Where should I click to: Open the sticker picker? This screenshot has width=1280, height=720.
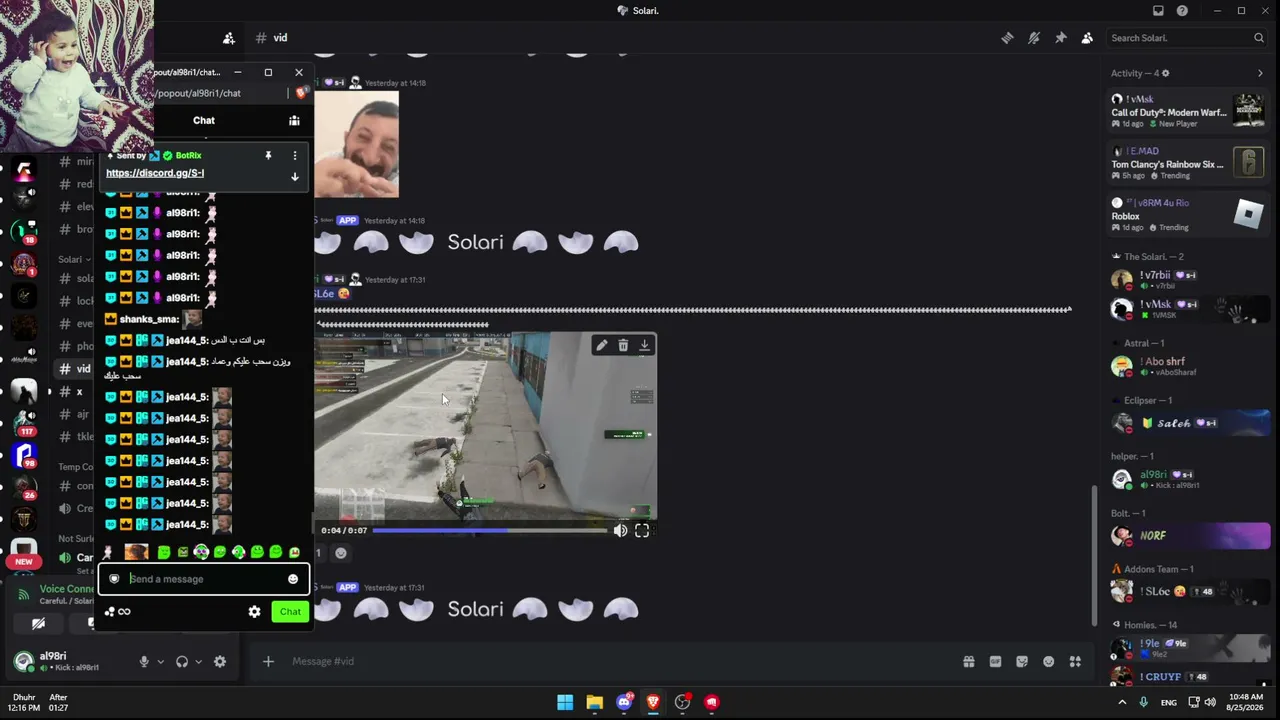[1022, 661]
